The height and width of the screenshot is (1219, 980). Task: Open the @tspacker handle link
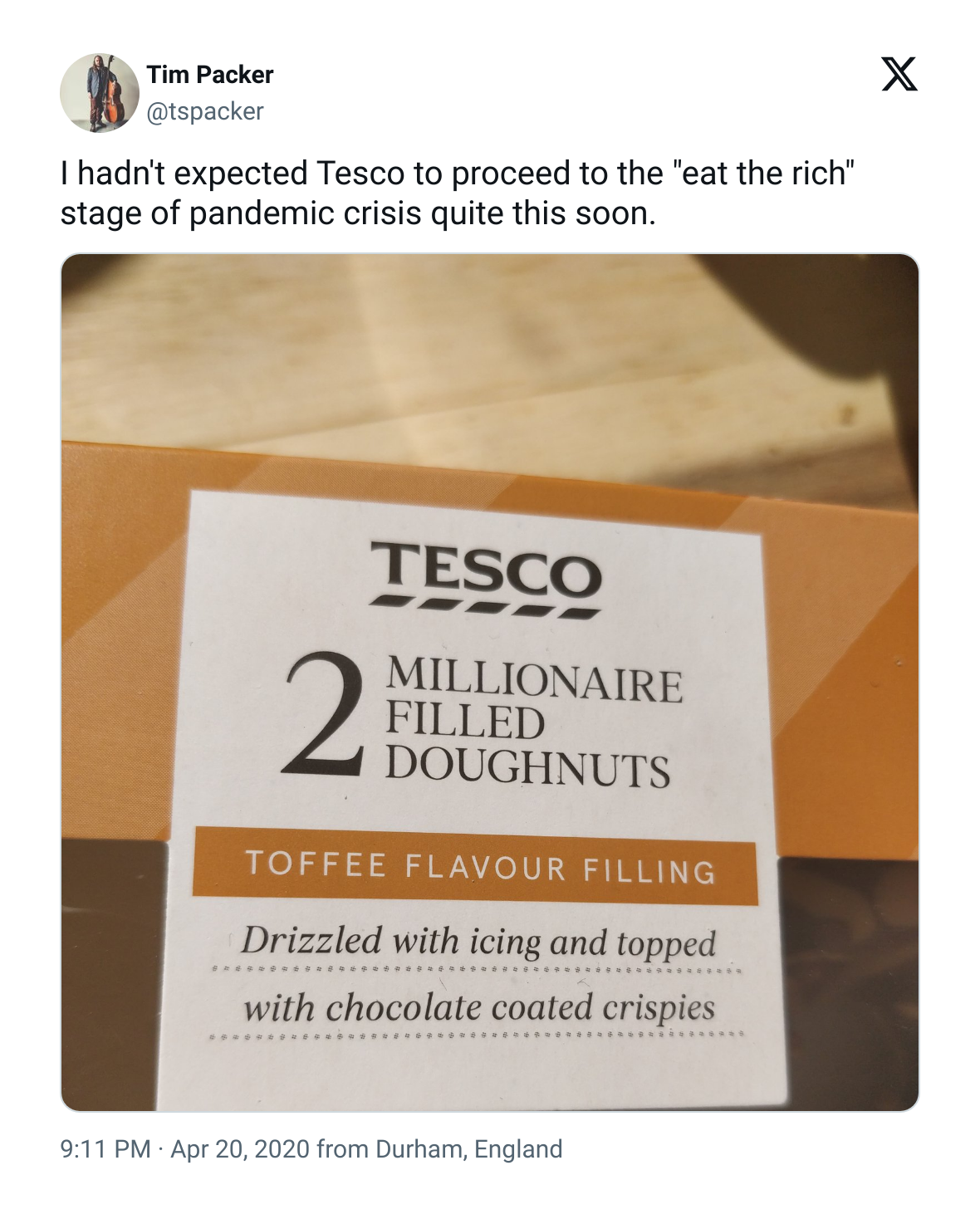point(205,110)
